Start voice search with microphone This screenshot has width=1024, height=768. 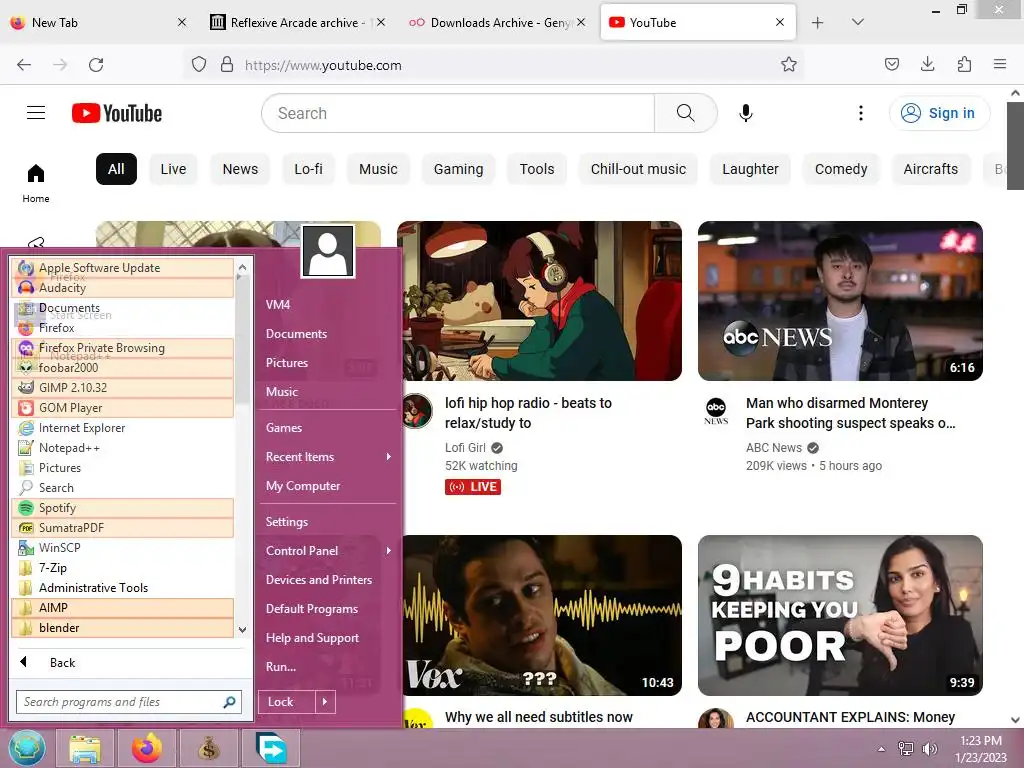[x=746, y=113]
